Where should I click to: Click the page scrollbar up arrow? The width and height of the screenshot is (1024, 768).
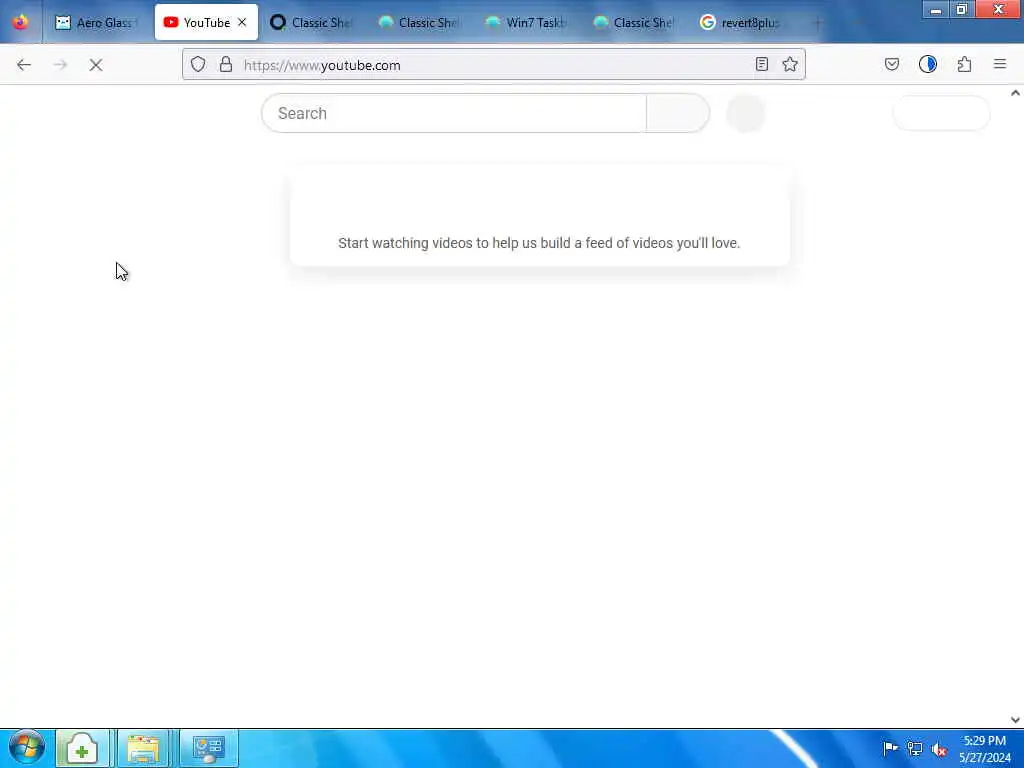pos(1015,93)
